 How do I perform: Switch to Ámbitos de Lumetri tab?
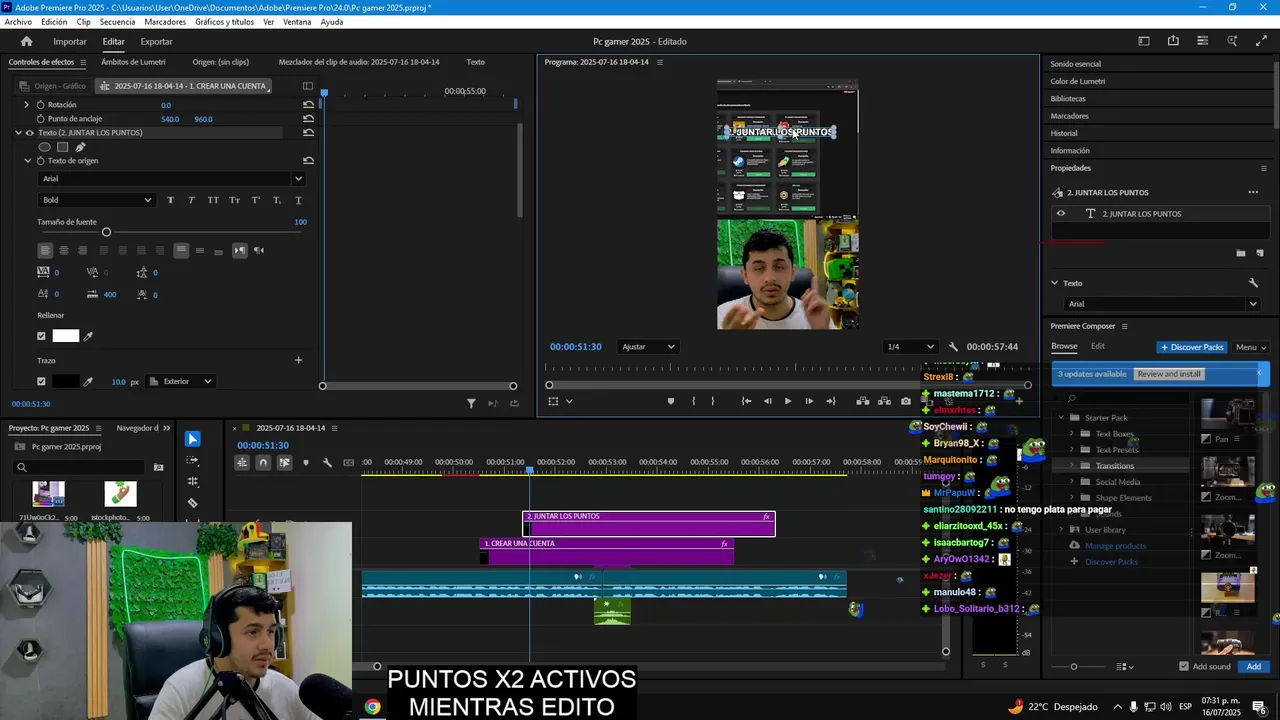tap(133, 62)
